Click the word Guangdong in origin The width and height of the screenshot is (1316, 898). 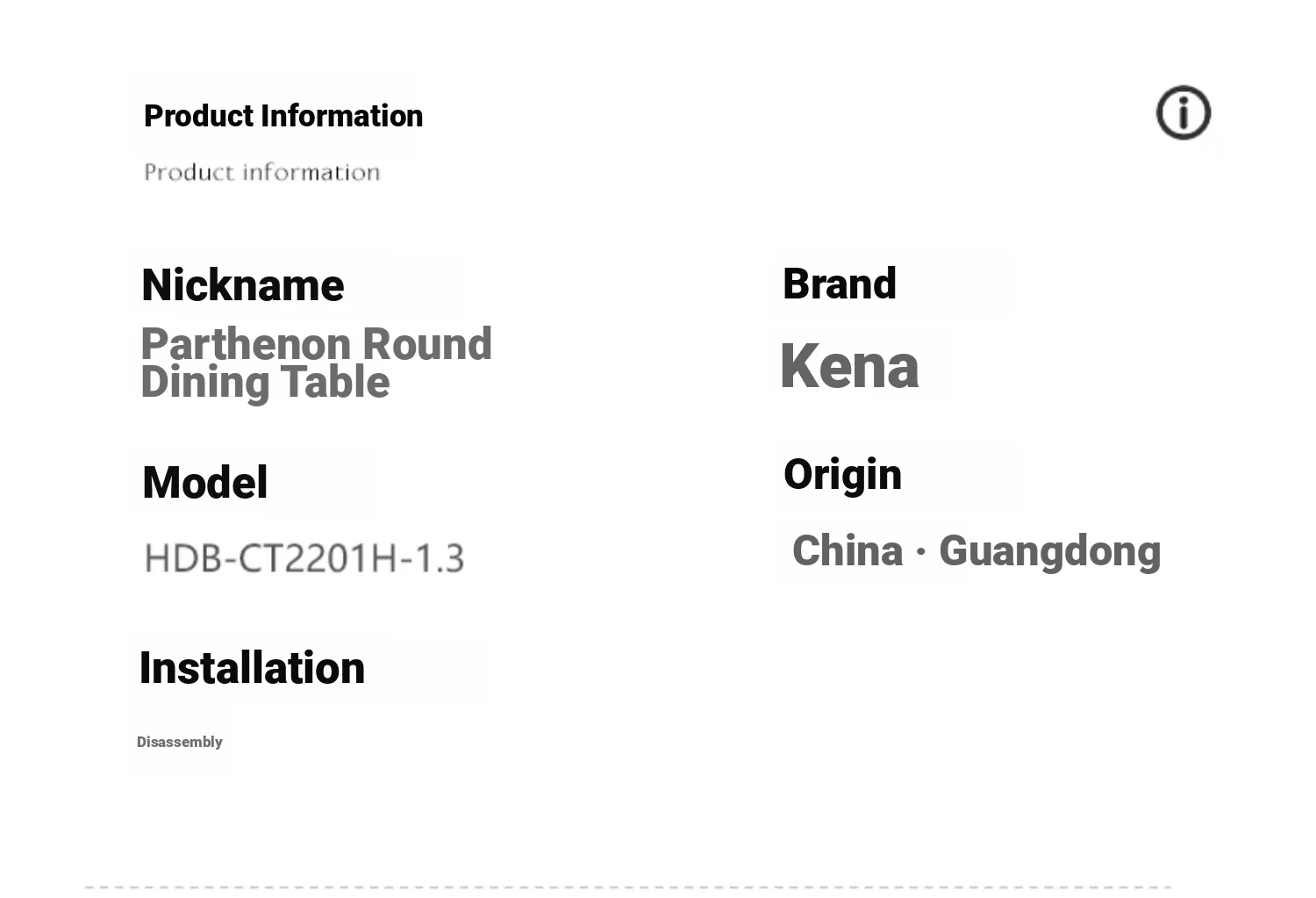coord(1049,552)
